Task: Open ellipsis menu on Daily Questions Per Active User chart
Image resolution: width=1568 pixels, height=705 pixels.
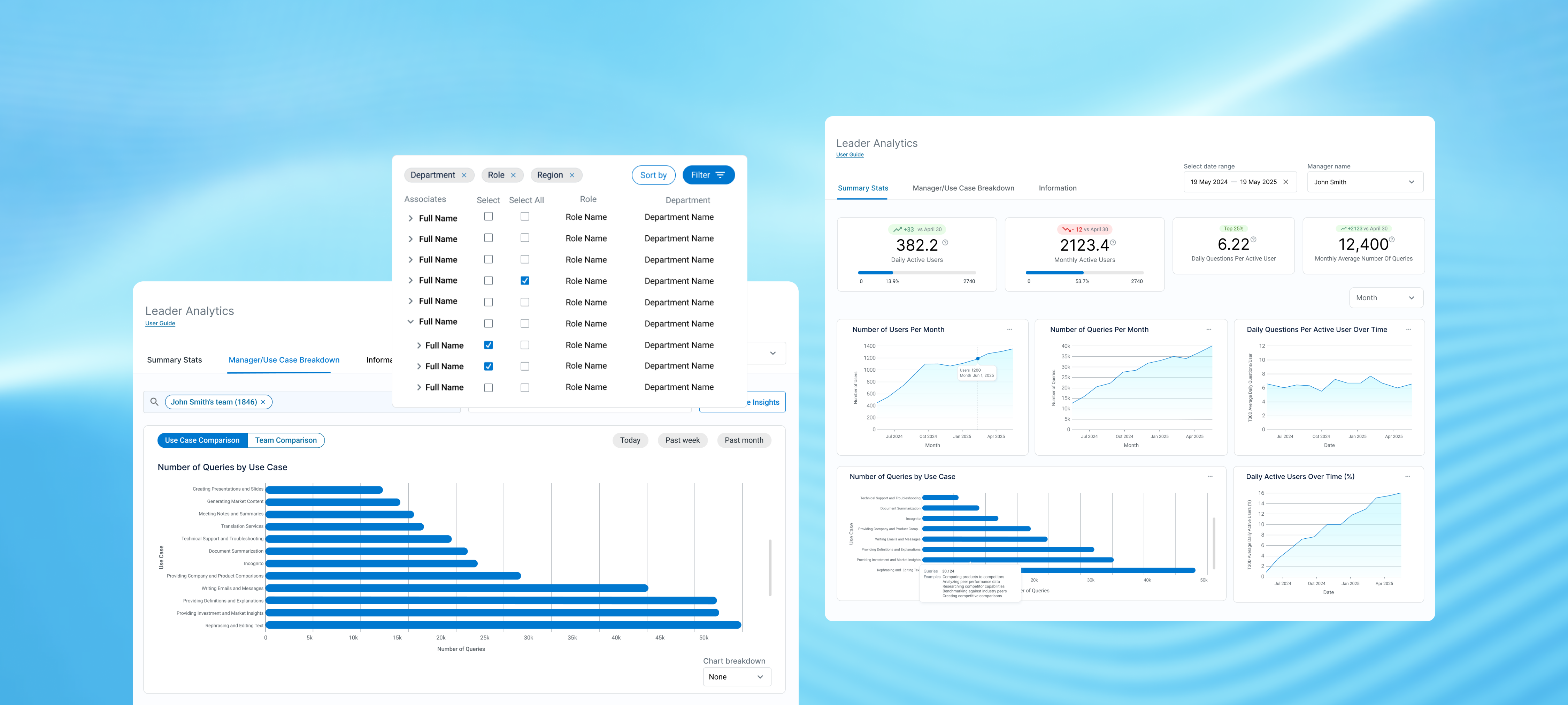Action: point(1408,329)
